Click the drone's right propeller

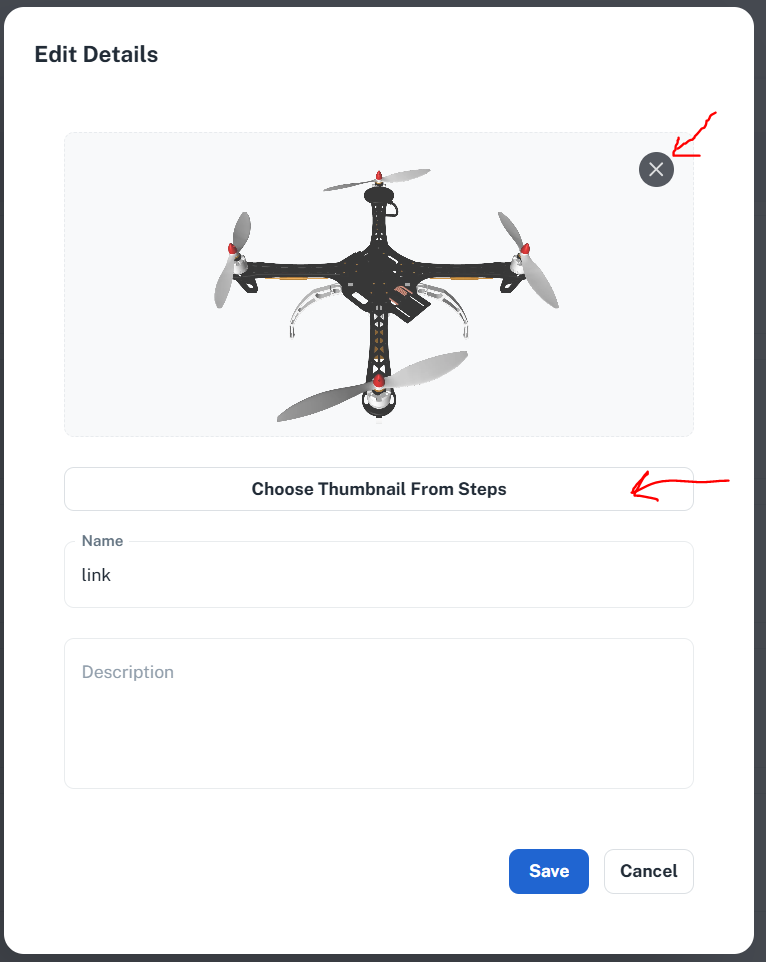[x=527, y=259]
